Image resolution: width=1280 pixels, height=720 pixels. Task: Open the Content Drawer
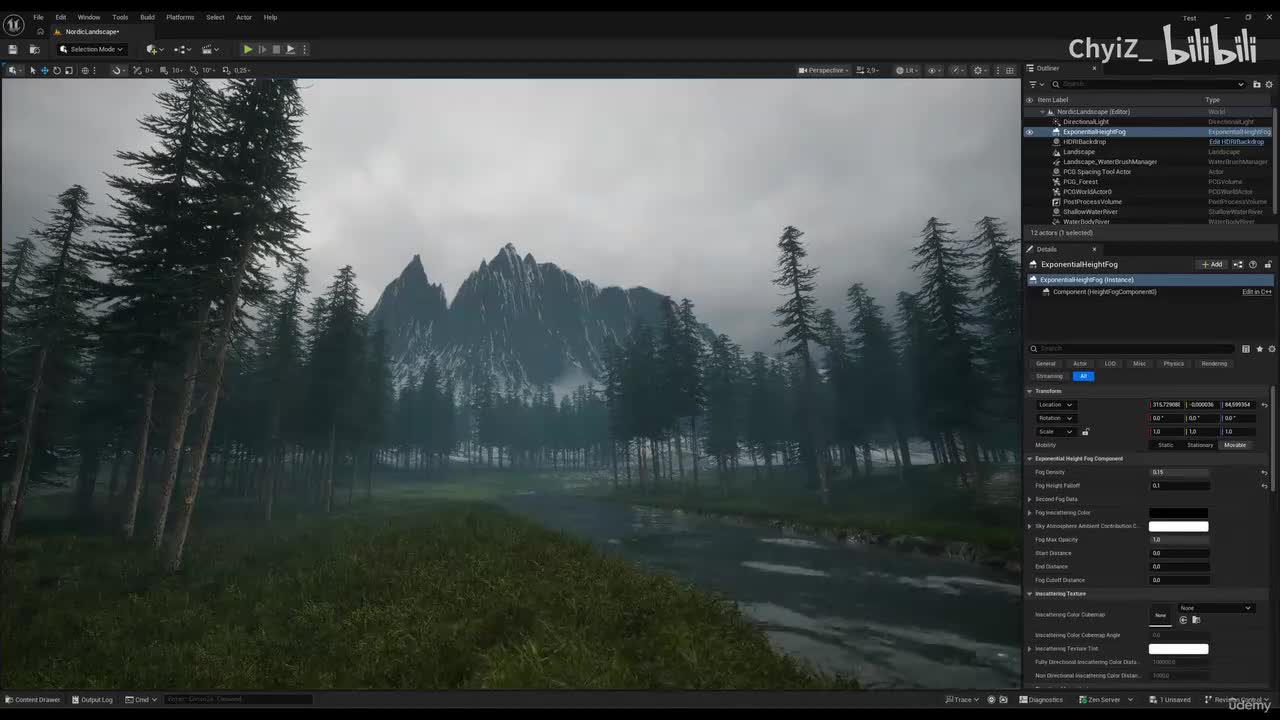coord(32,700)
